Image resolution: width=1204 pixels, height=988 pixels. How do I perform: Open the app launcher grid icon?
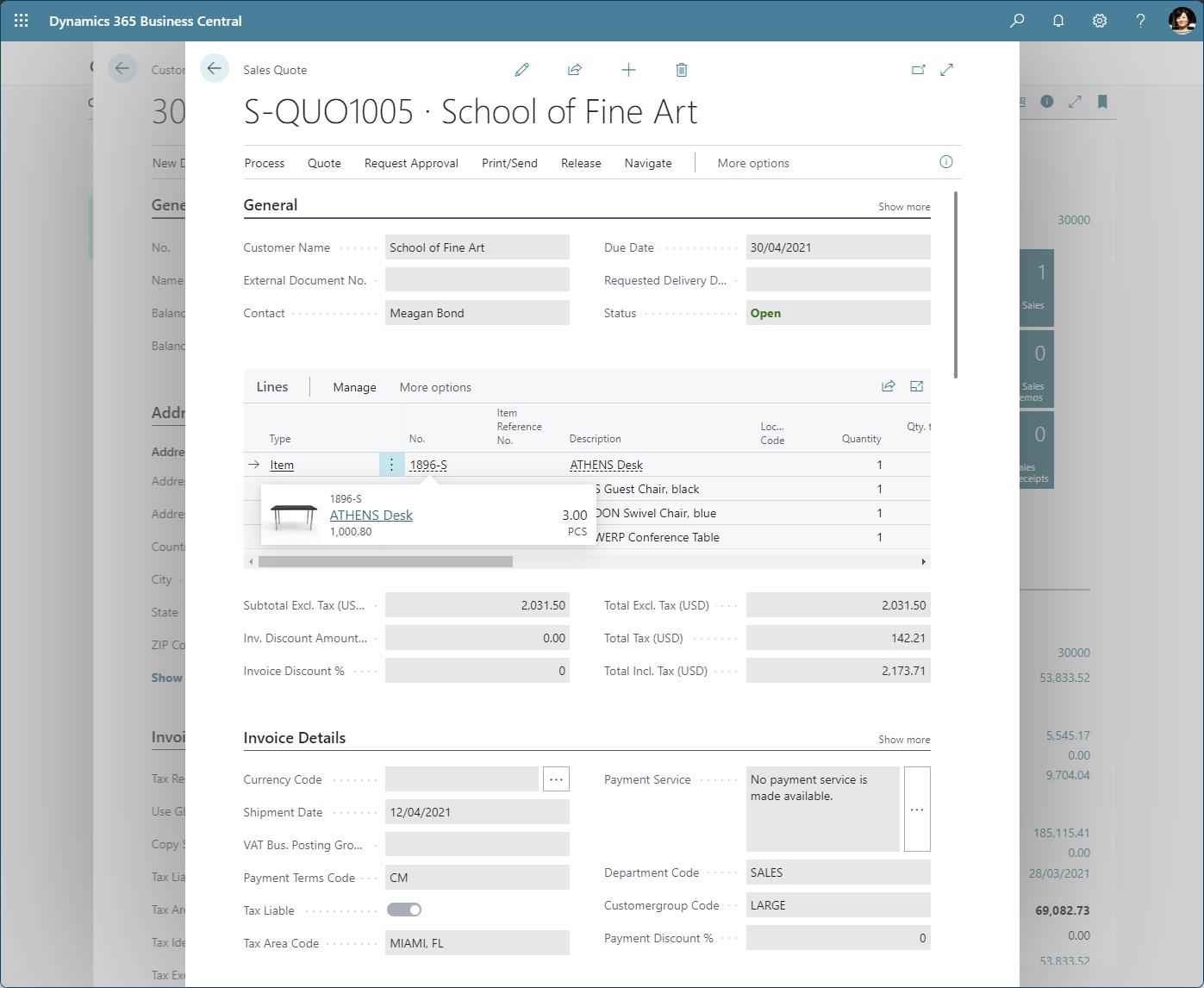(x=21, y=20)
